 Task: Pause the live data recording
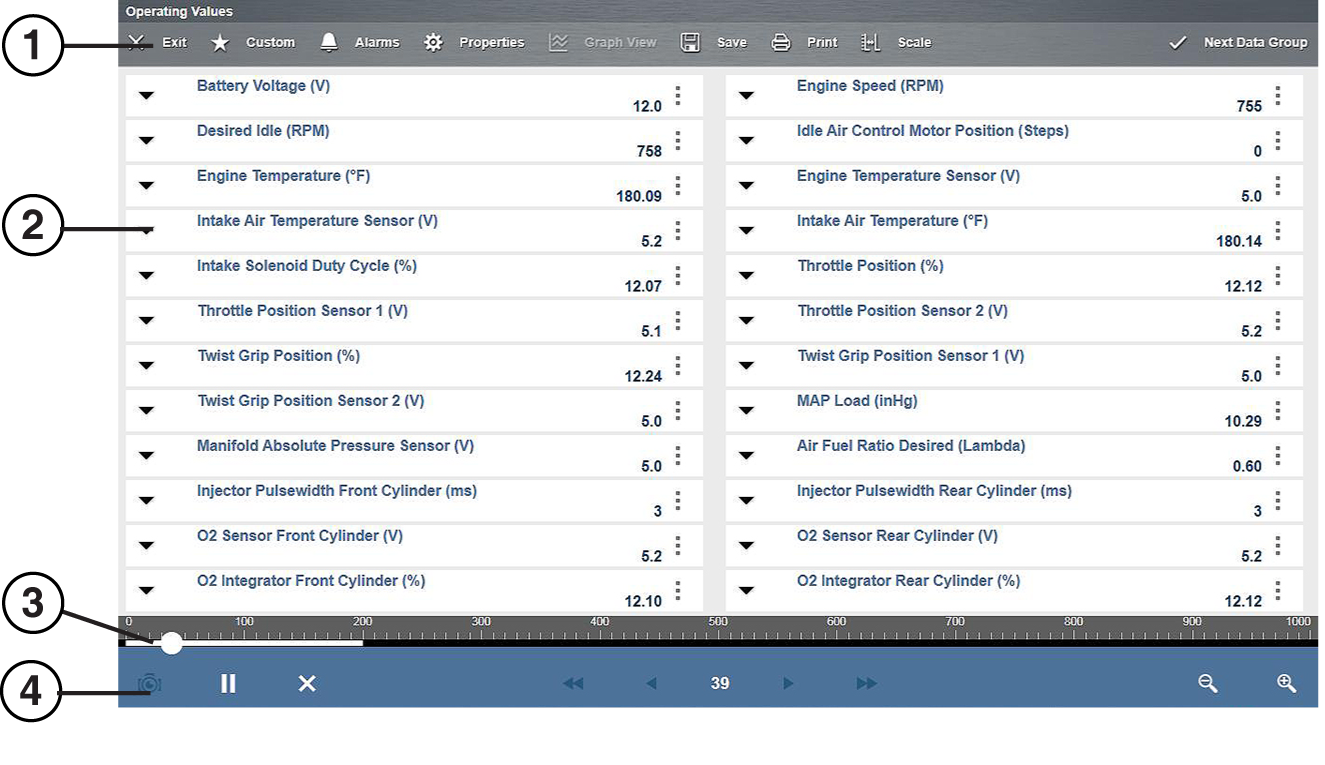point(228,684)
